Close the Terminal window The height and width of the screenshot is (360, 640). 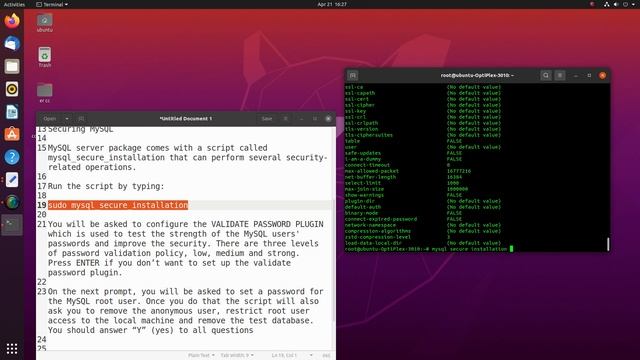602,75
